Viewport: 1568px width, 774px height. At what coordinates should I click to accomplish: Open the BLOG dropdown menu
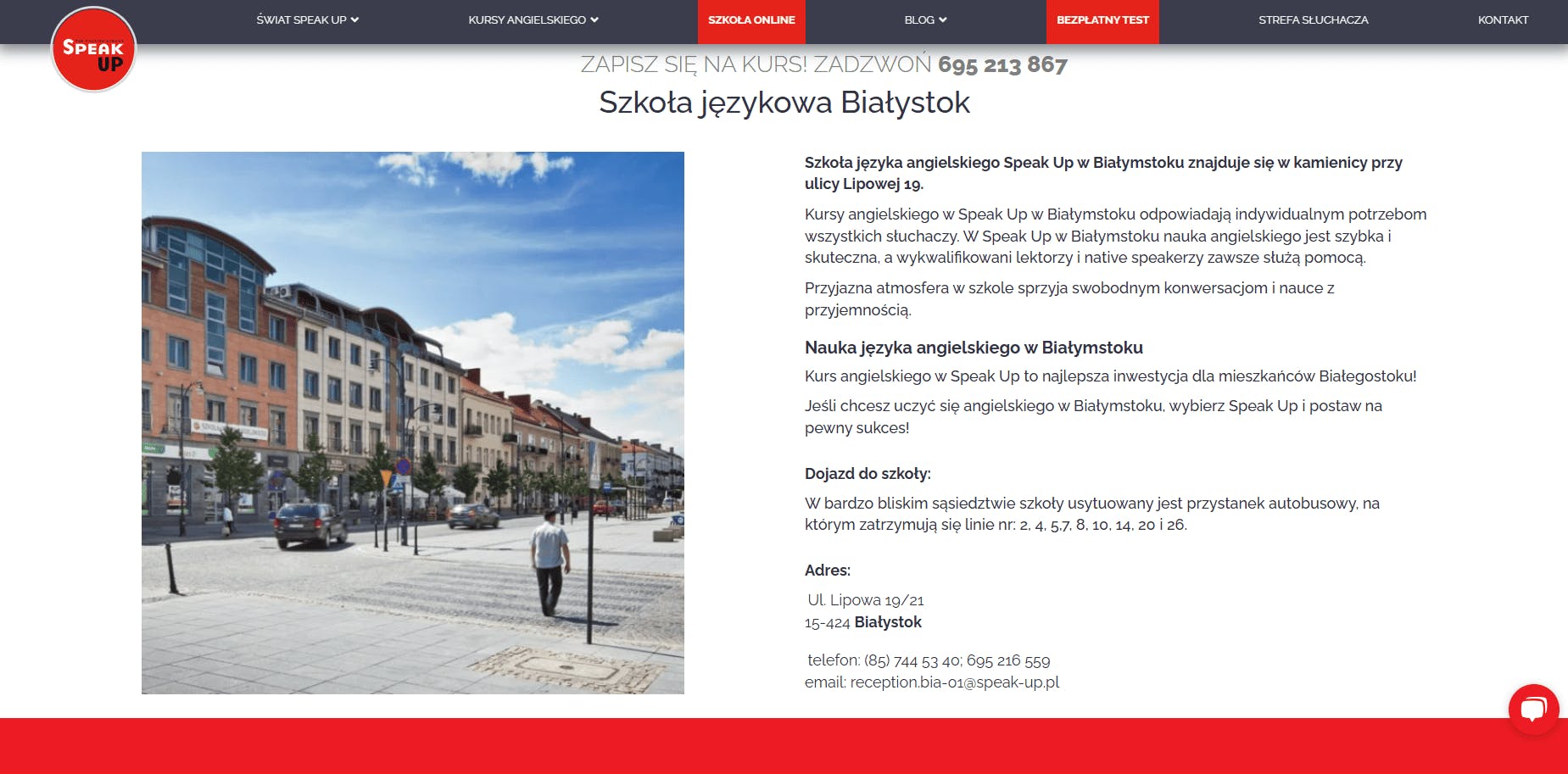point(924,19)
